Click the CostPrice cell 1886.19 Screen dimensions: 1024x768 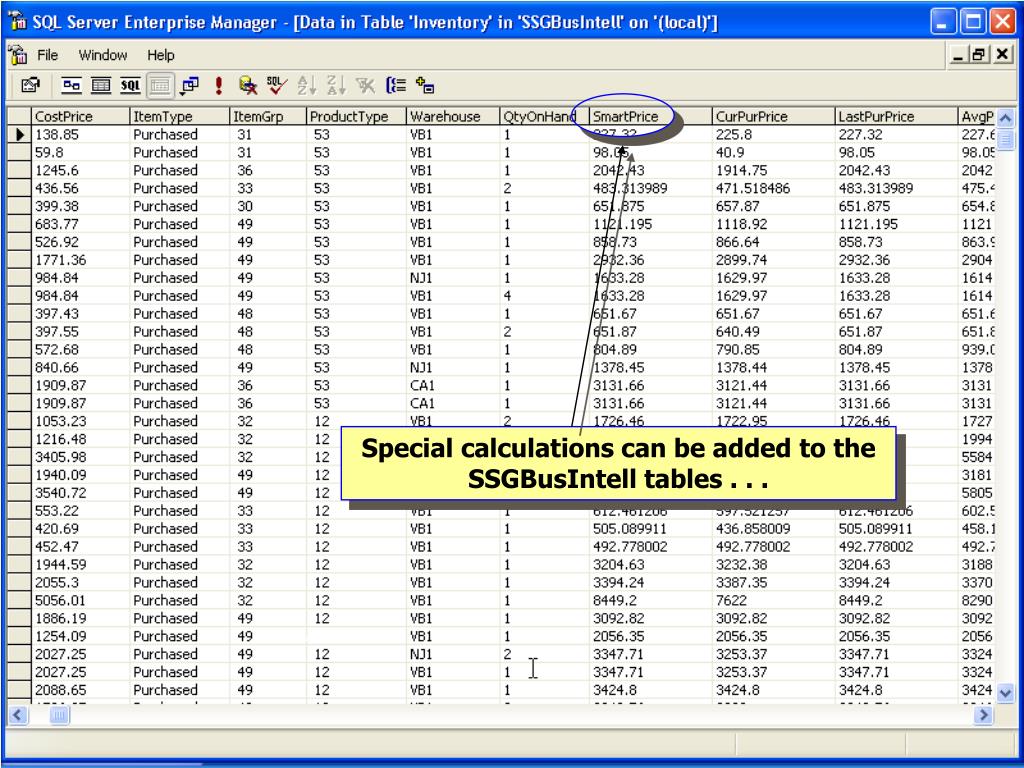(80, 618)
